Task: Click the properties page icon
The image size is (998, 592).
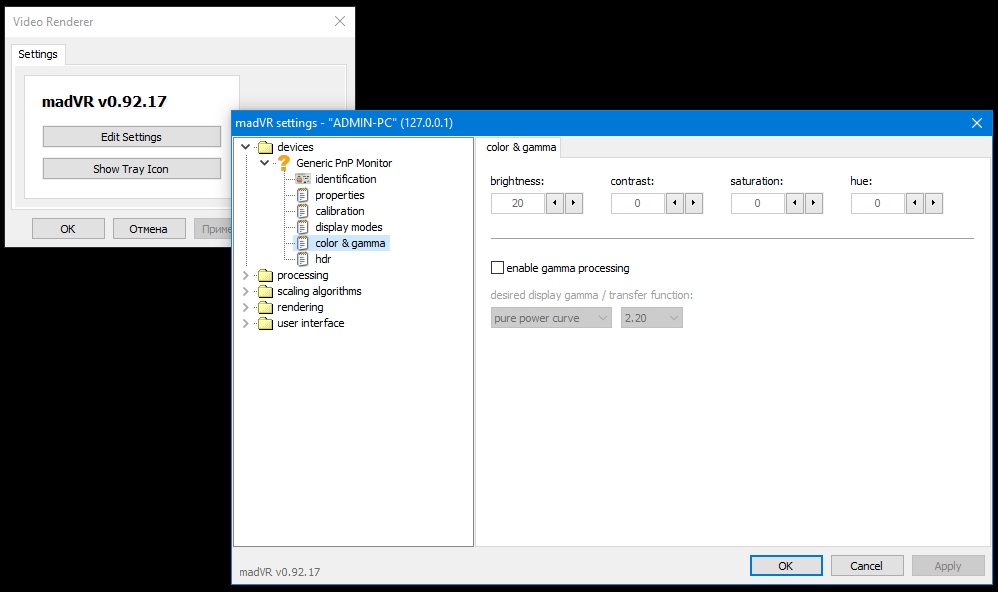Action: [303, 195]
